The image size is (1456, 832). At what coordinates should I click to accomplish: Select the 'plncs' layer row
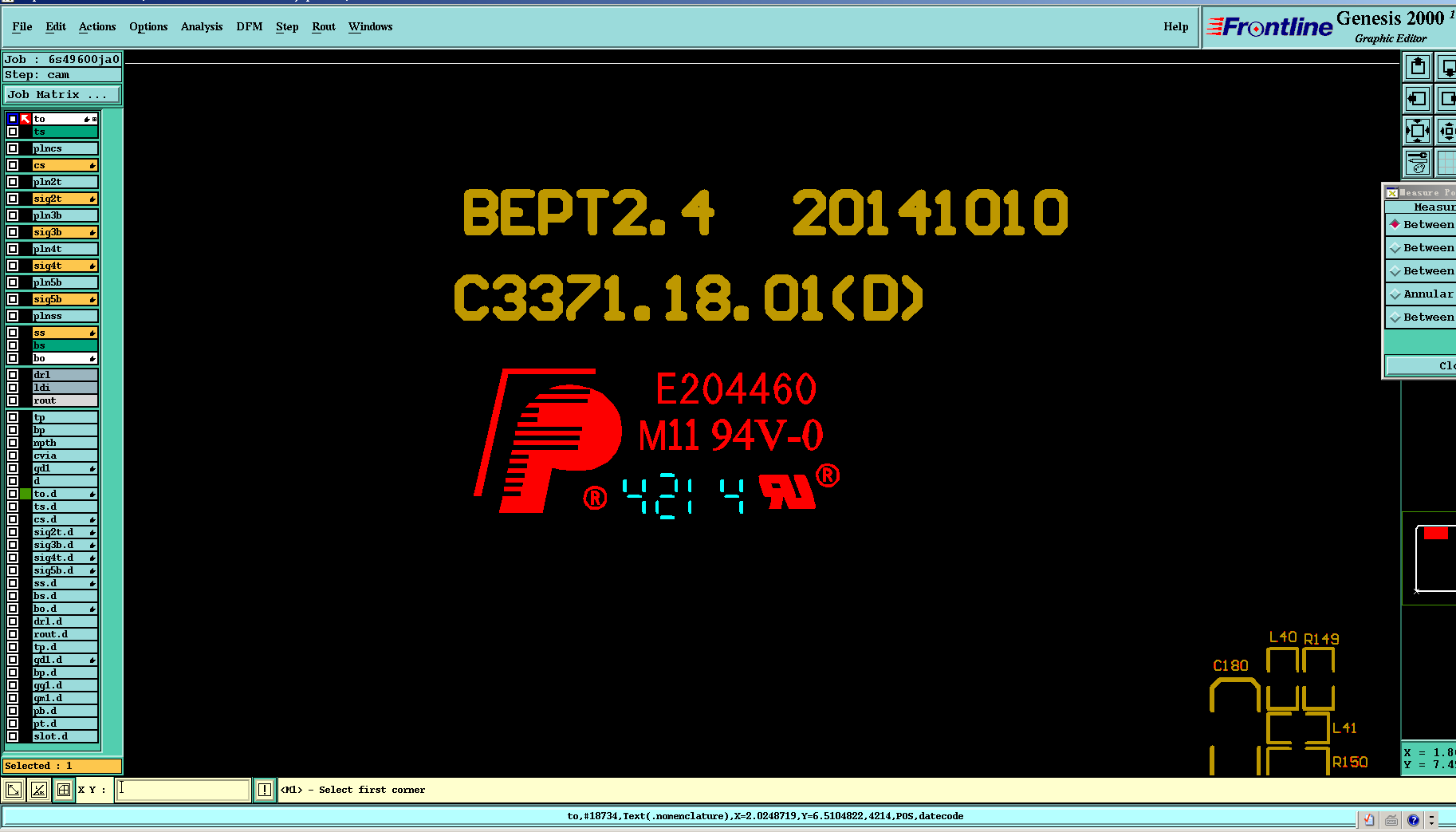pos(65,148)
